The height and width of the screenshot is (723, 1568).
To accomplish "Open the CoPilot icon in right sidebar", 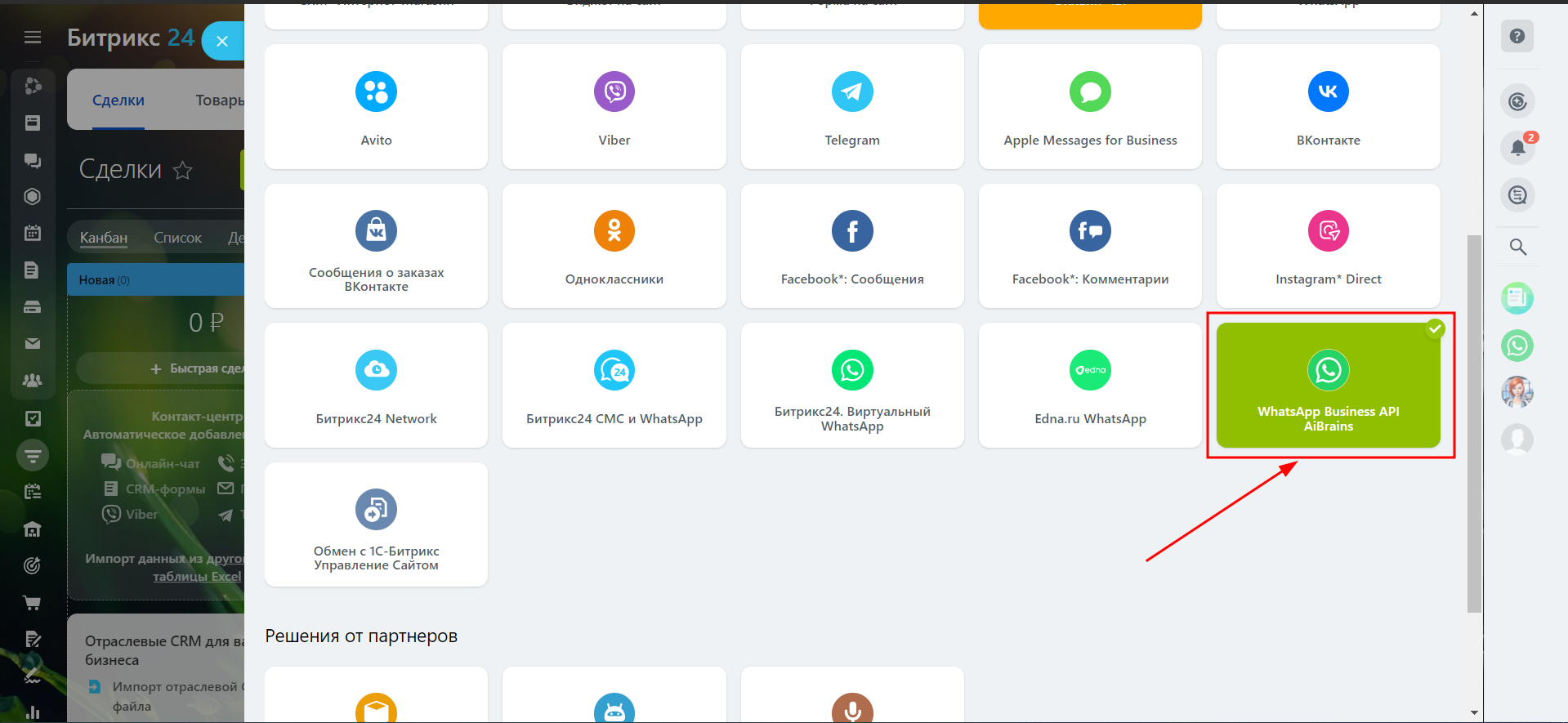I will (x=1517, y=101).
